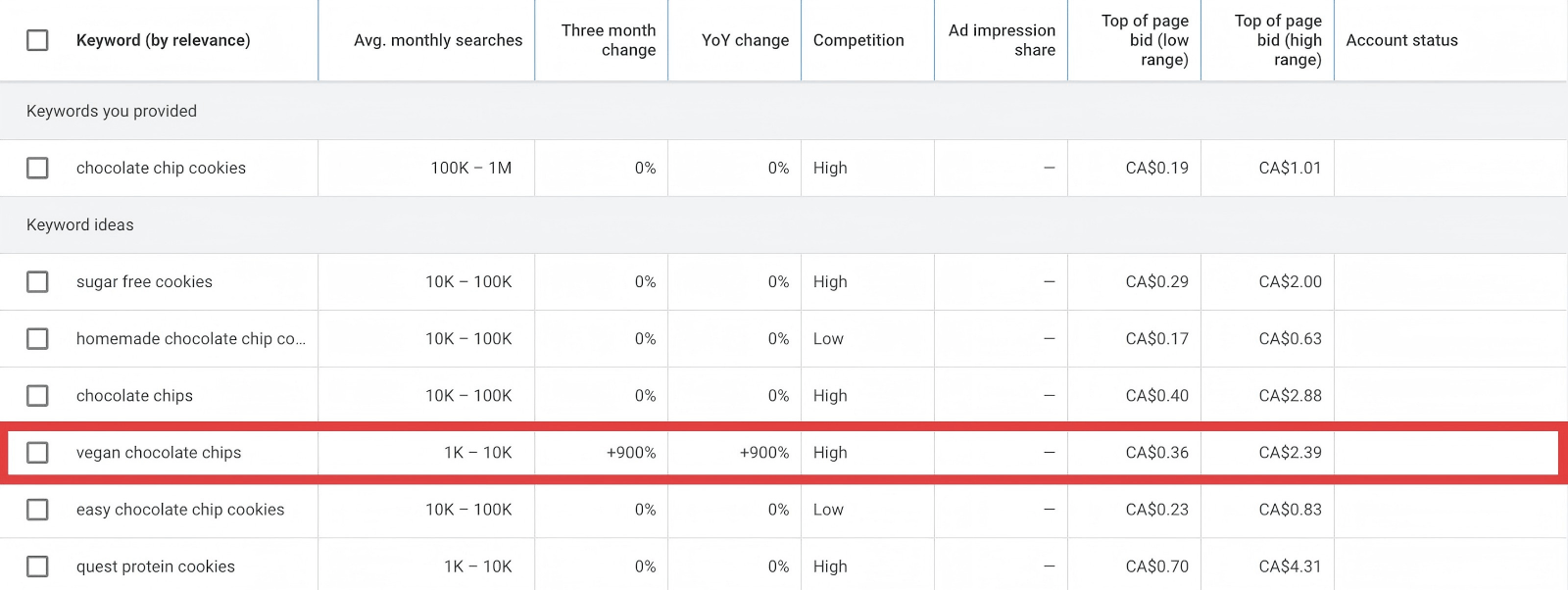Click Top of page bid (low range)

[x=1144, y=40]
